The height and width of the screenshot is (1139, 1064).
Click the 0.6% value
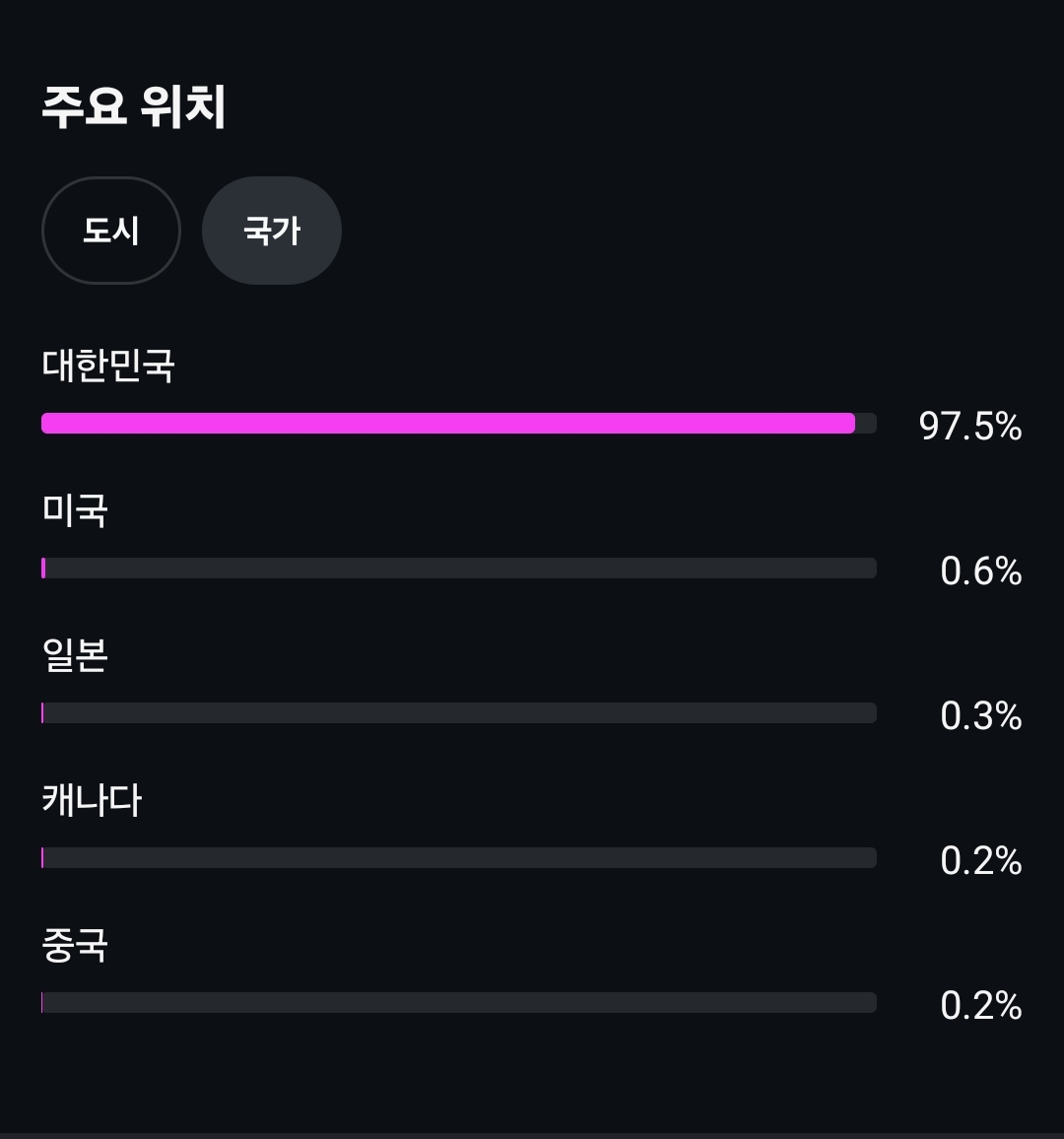[981, 570]
